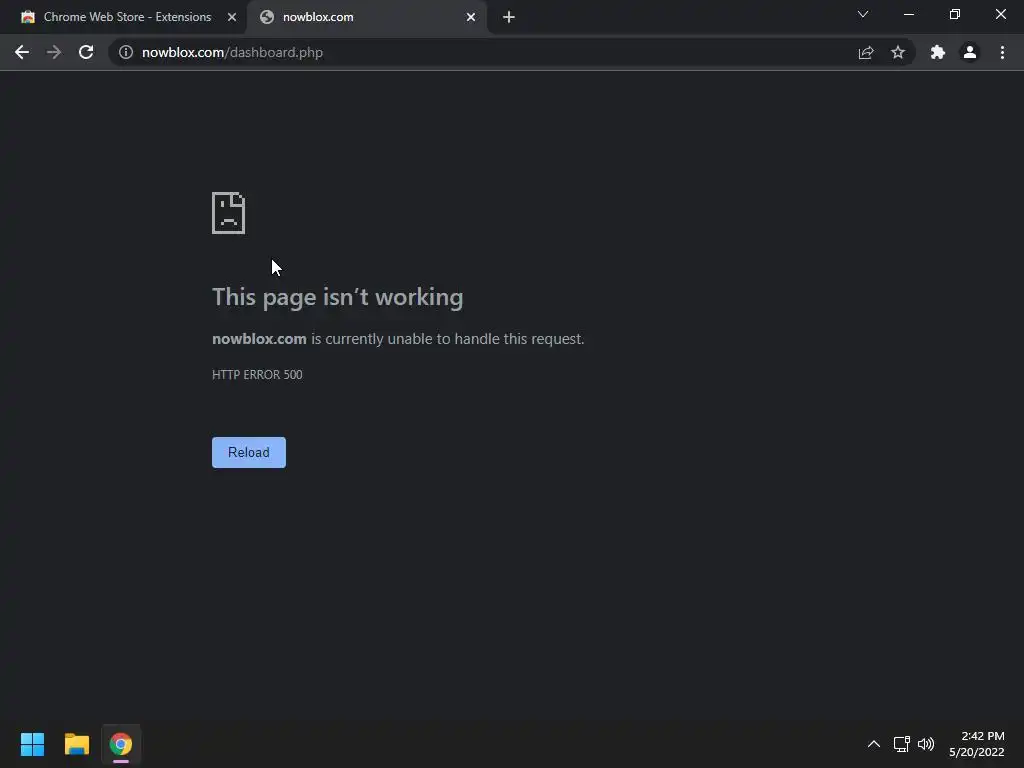1024x768 pixels.
Task: Select the nowblox.com tab
Action: tap(366, 17)
